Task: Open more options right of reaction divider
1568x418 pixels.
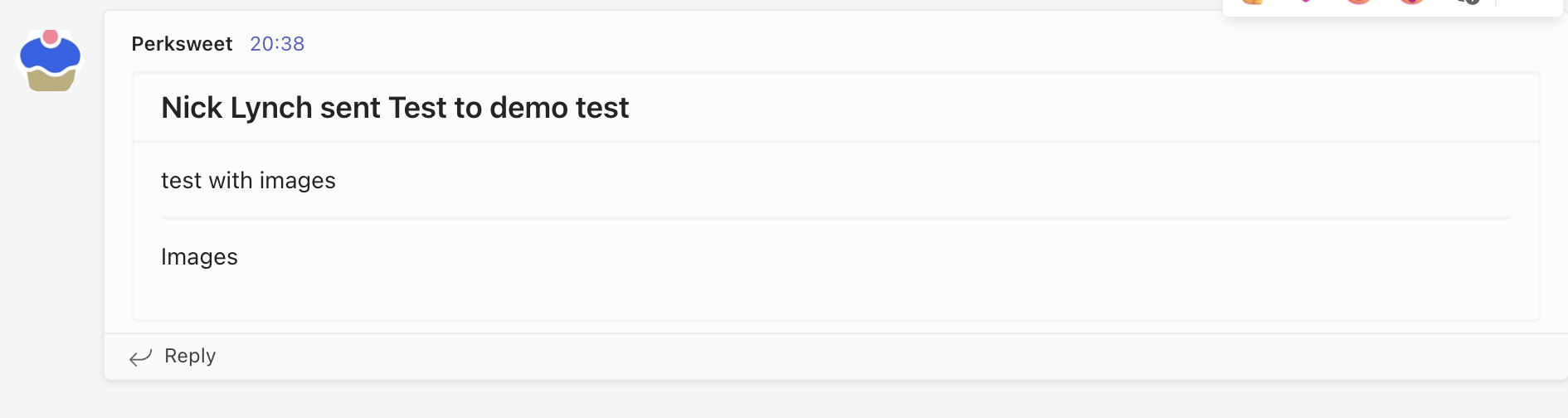Action: click(x=1529, y=2)
